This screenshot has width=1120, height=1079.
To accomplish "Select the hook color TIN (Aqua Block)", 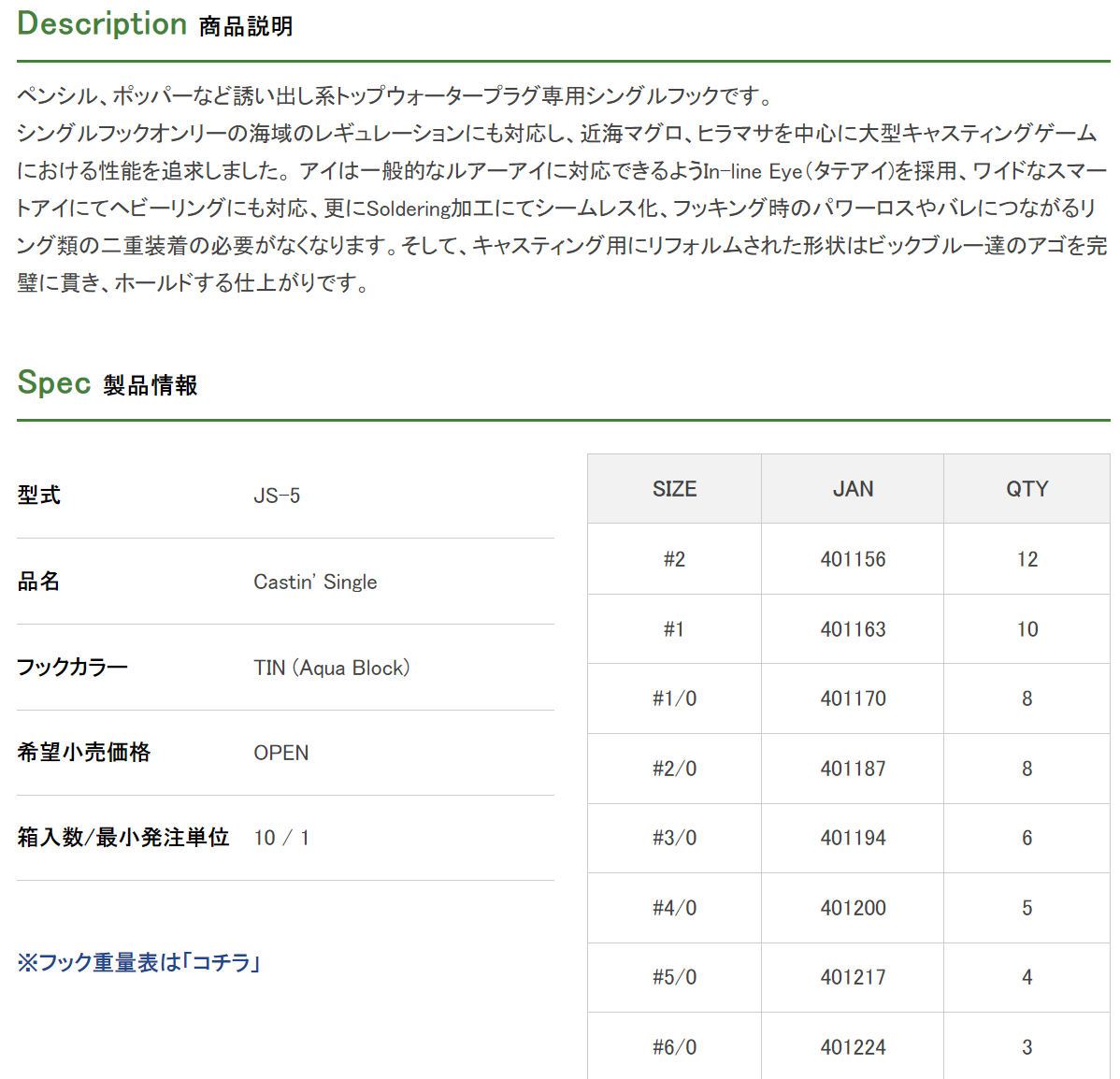I will tap(332, 668).
